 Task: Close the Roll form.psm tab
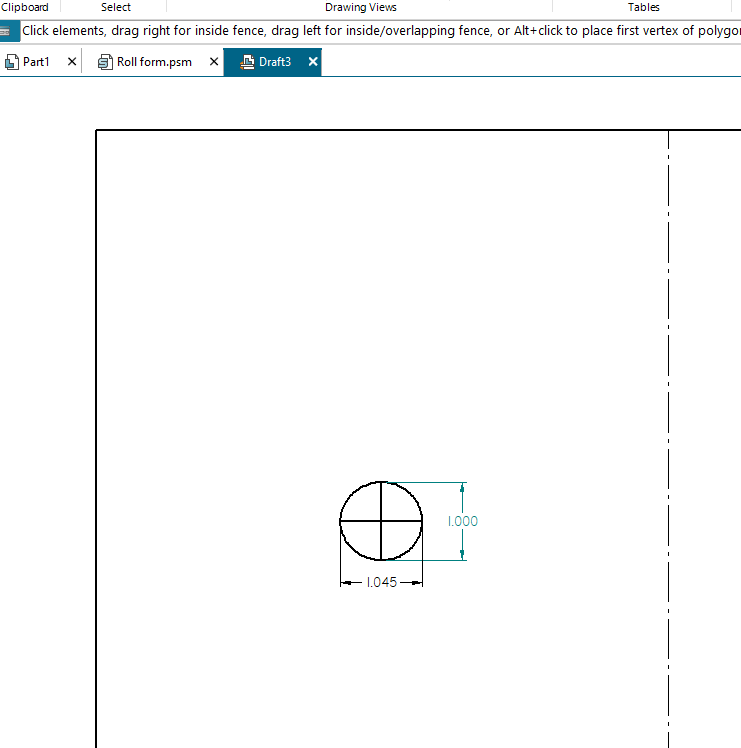pyautogui.click(x=214, y=62)
